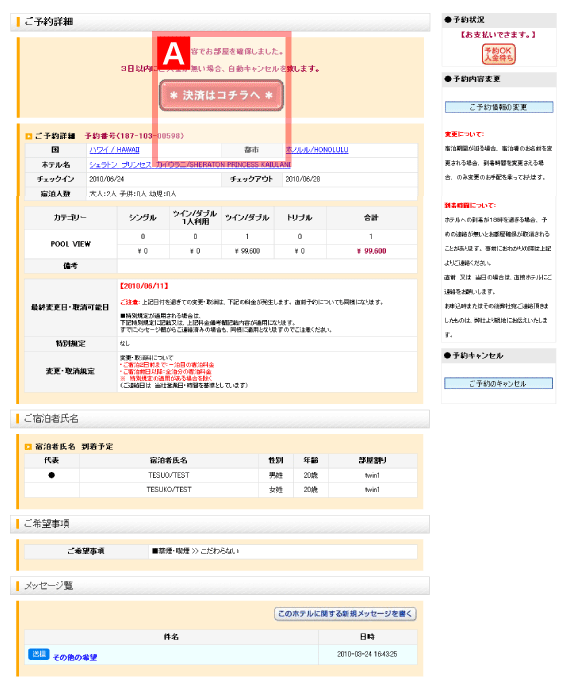Click the red letter A marker
This screenshot has width=567, height=683.
pyautogui.click(x=173, y=53)
